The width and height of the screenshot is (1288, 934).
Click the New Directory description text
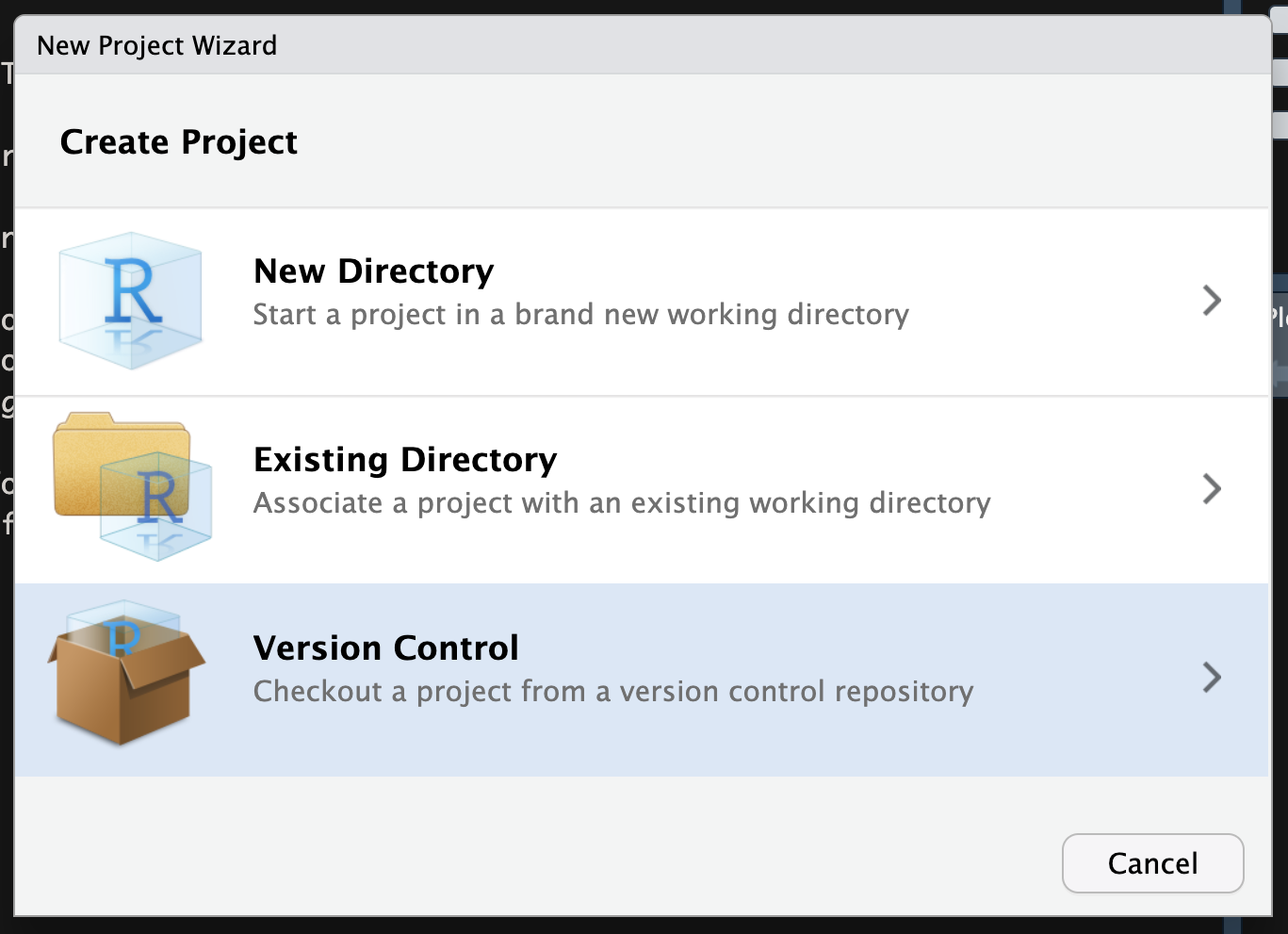[580, 314]
